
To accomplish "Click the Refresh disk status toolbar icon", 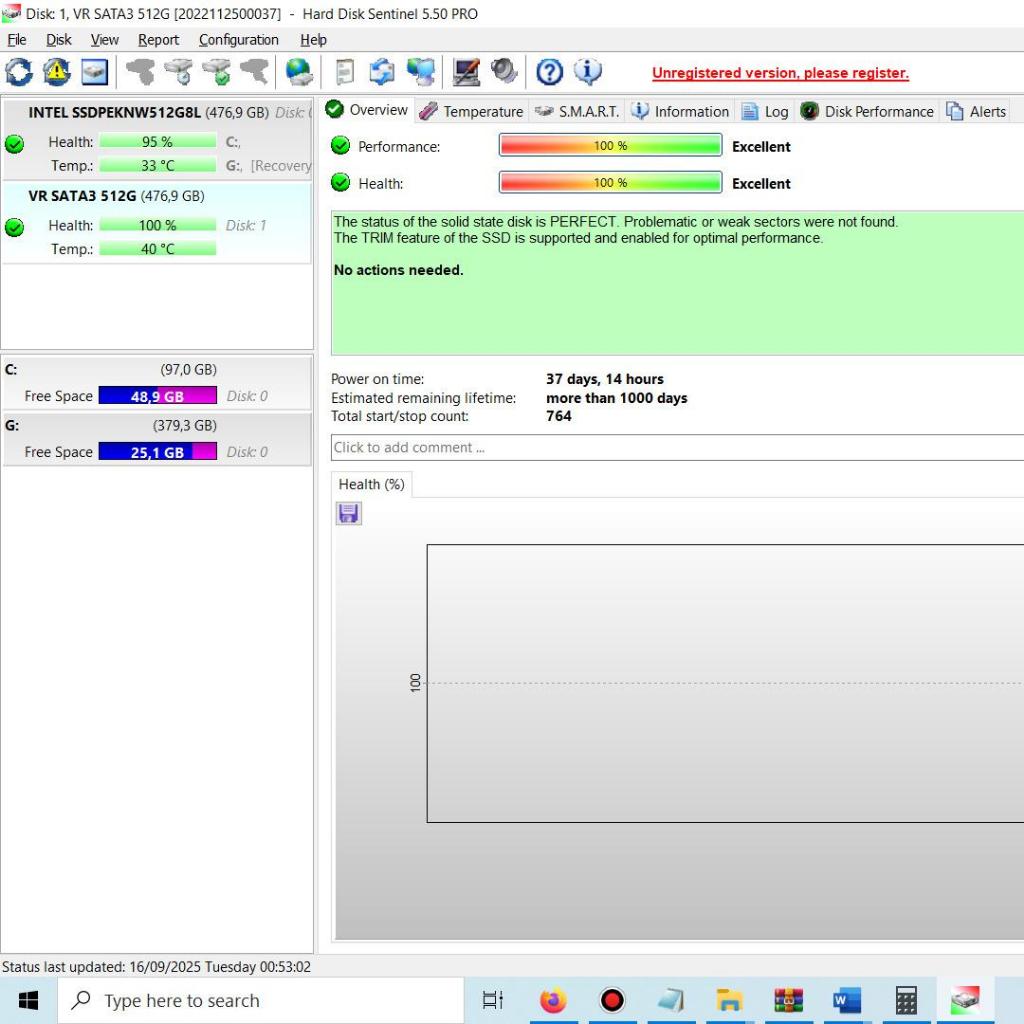I will 19,72.
